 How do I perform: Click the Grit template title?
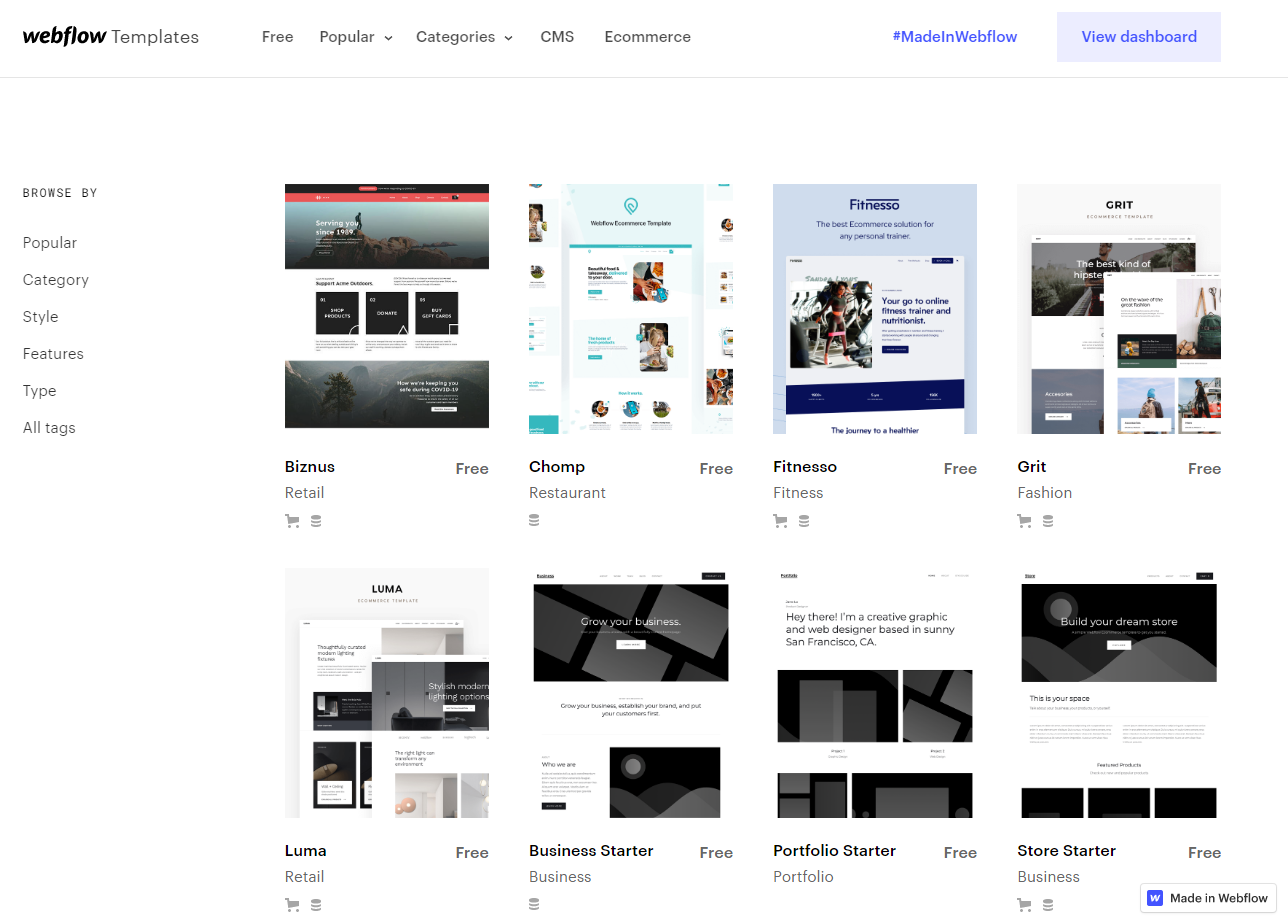1032,467
